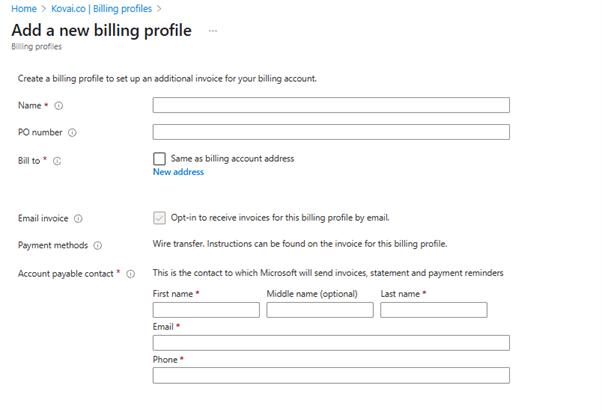Screen dimensions: 602x412
Task: Select the 'Account payable contact' label
Action: tap(66, 274)
